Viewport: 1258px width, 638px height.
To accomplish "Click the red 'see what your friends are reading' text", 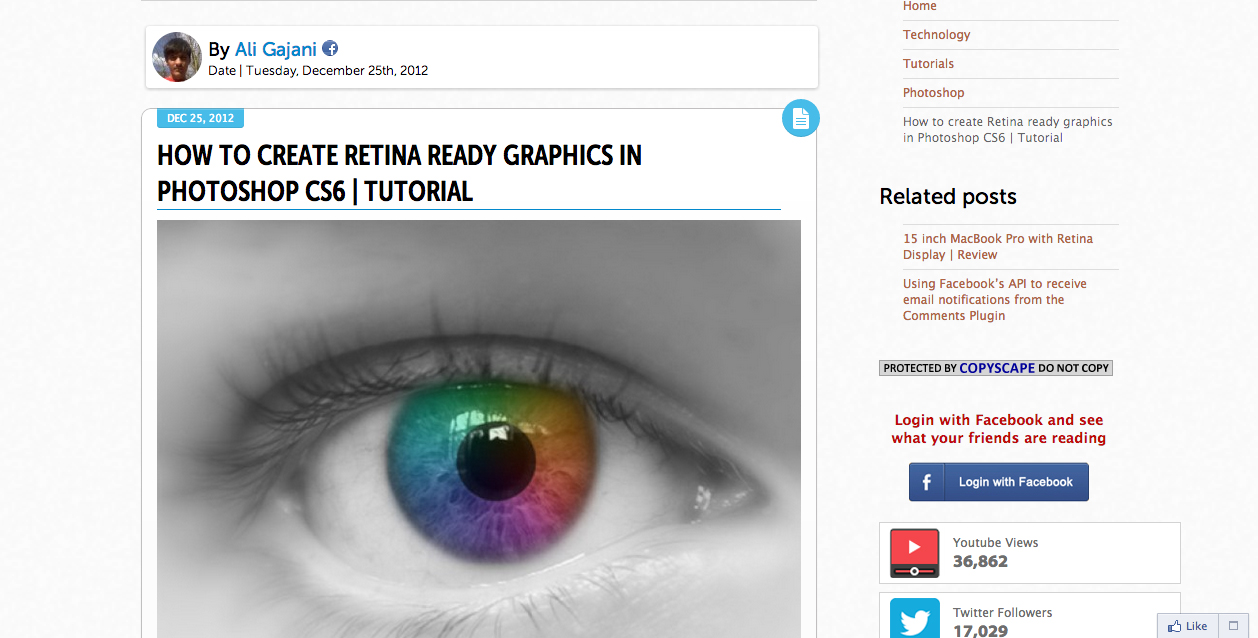I will [x=999, y=429].
